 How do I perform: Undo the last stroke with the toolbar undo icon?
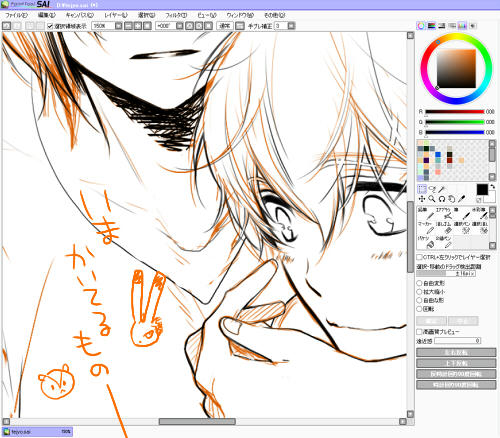click(7, 26)
